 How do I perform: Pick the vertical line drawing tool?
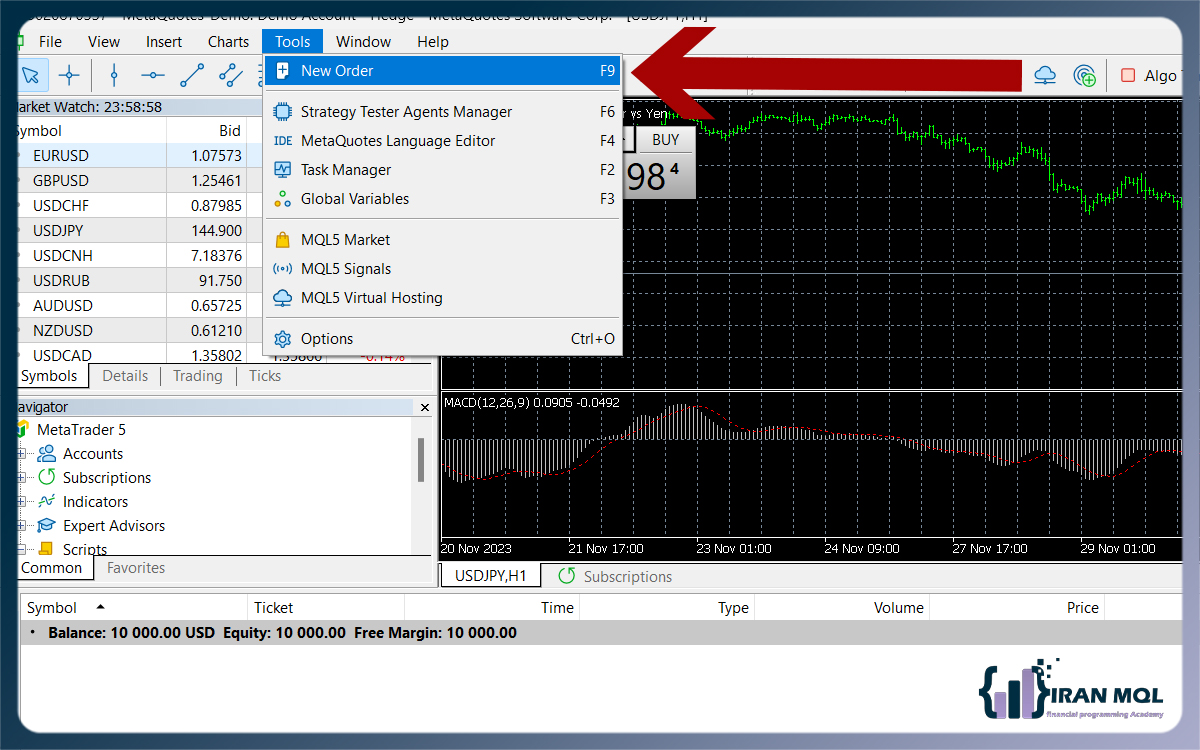point(114,75)
